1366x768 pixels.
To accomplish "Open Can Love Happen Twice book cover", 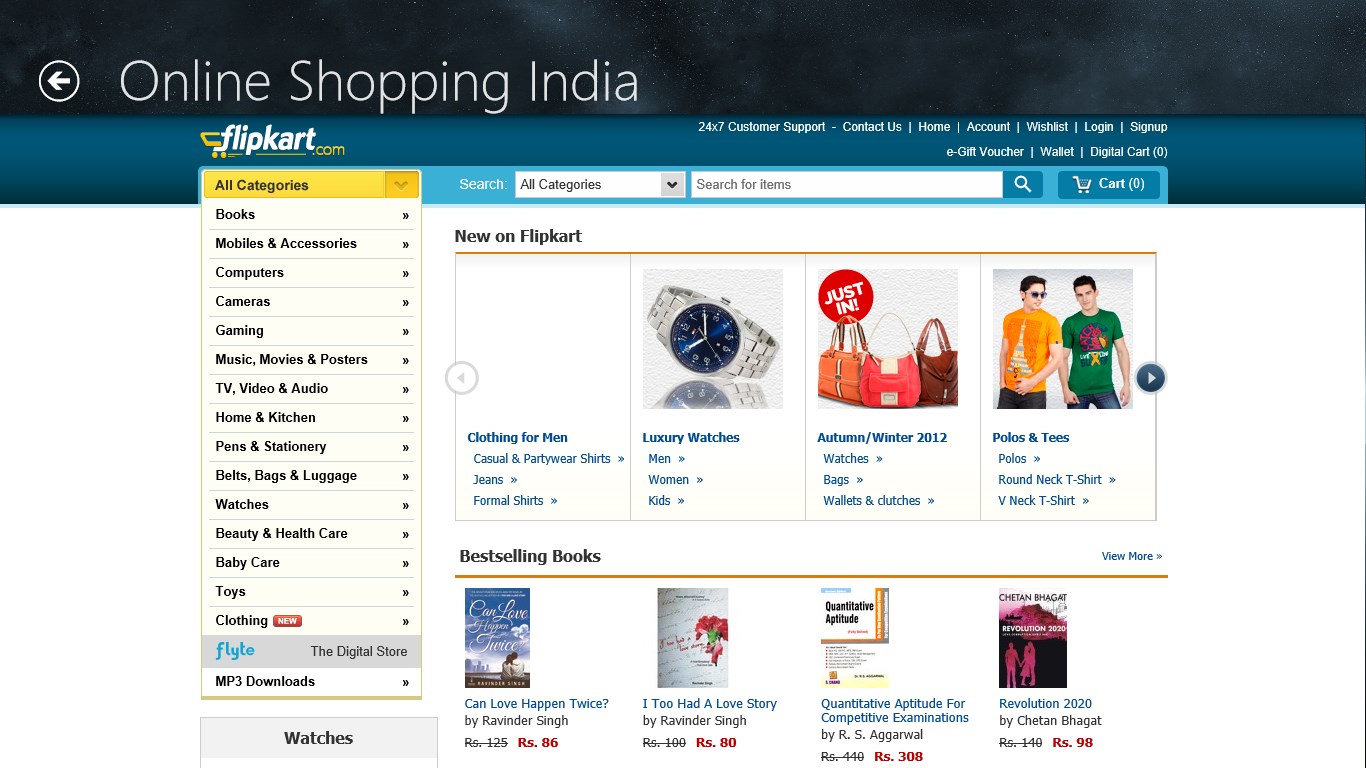I will (x=497, y=638).
